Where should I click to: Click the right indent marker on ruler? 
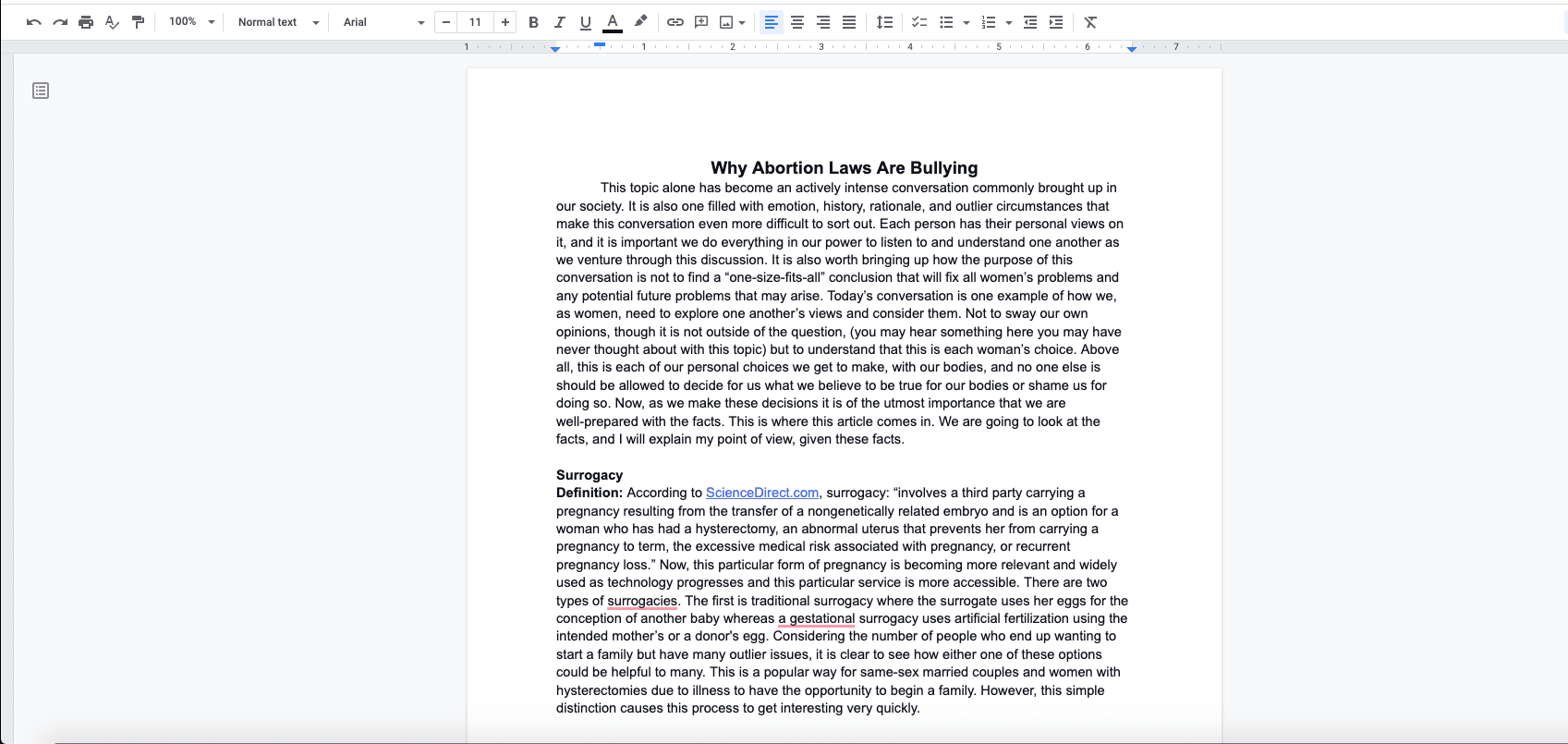(x=1132, y=48)
